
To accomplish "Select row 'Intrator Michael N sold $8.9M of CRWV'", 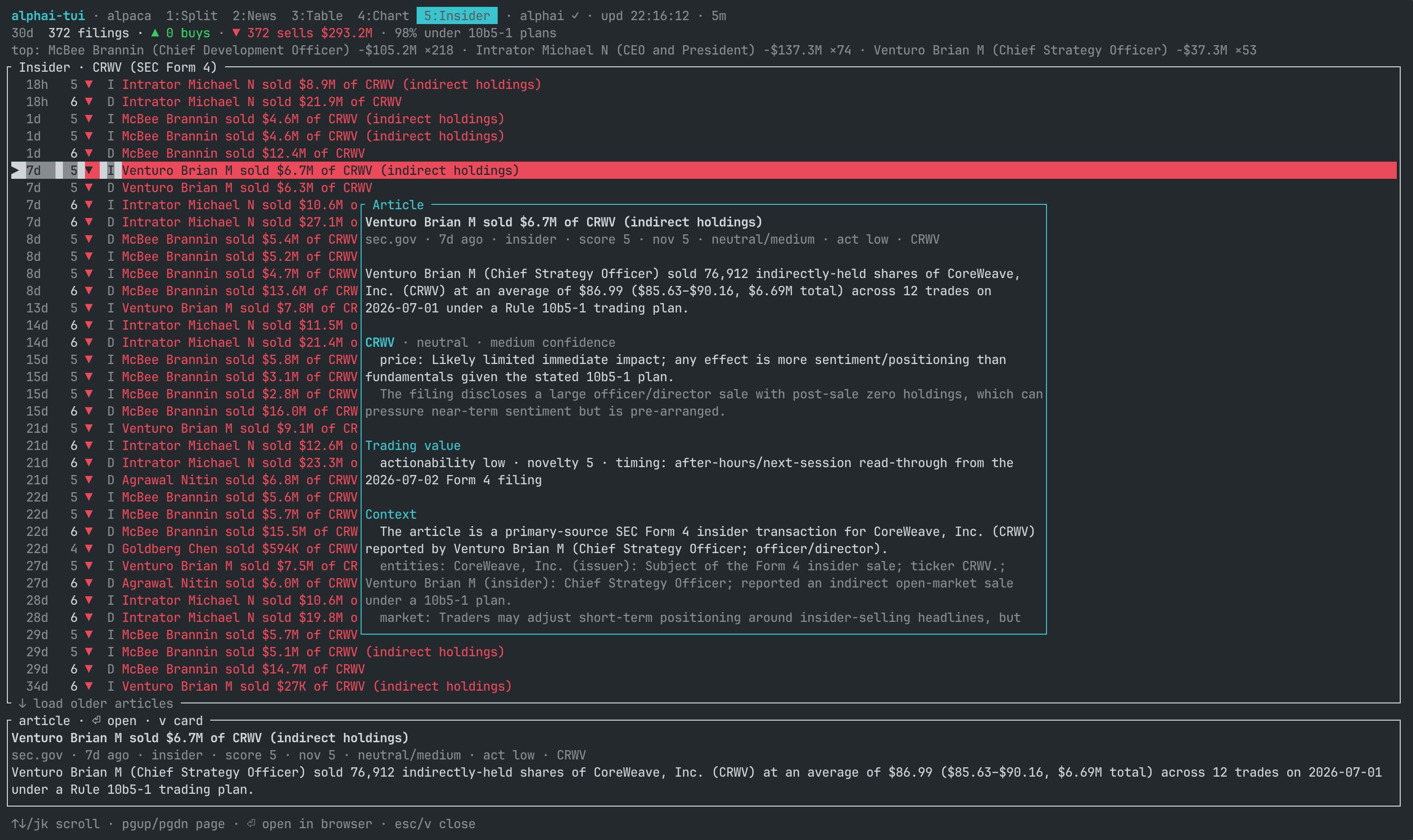I will click(x=704, y=84).
